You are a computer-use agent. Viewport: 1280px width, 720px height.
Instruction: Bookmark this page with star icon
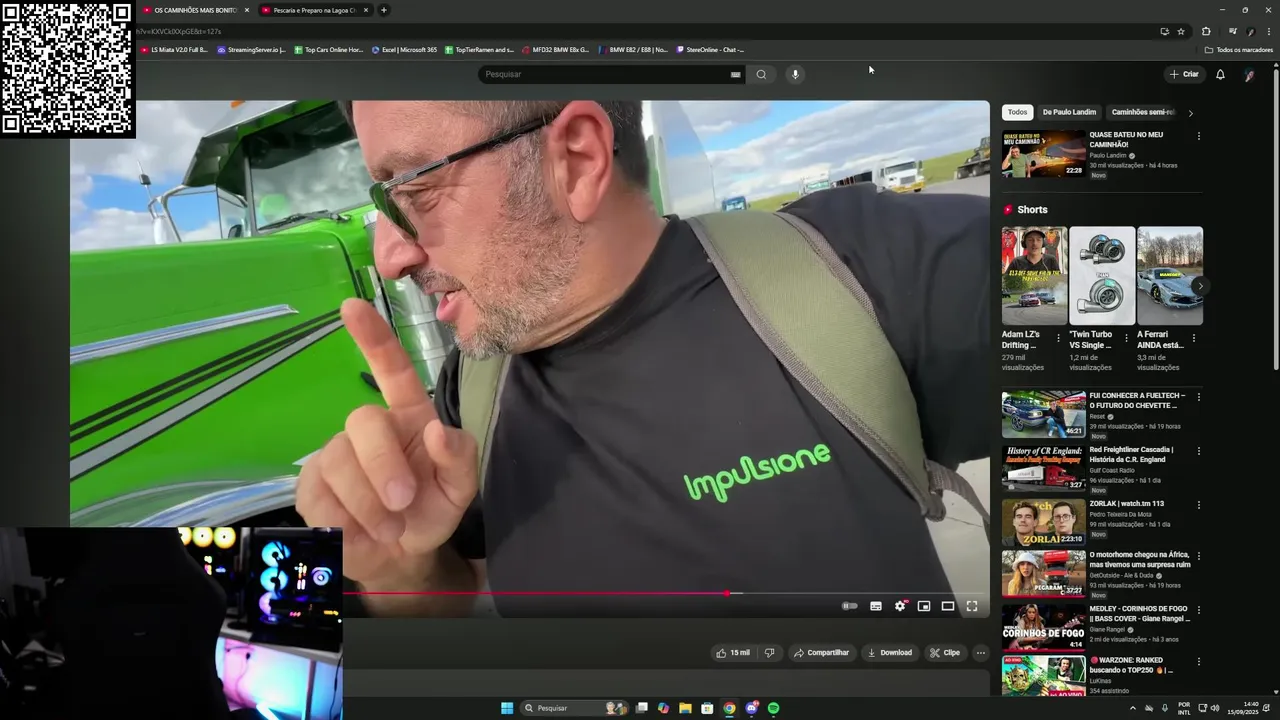click(1181, 31)
